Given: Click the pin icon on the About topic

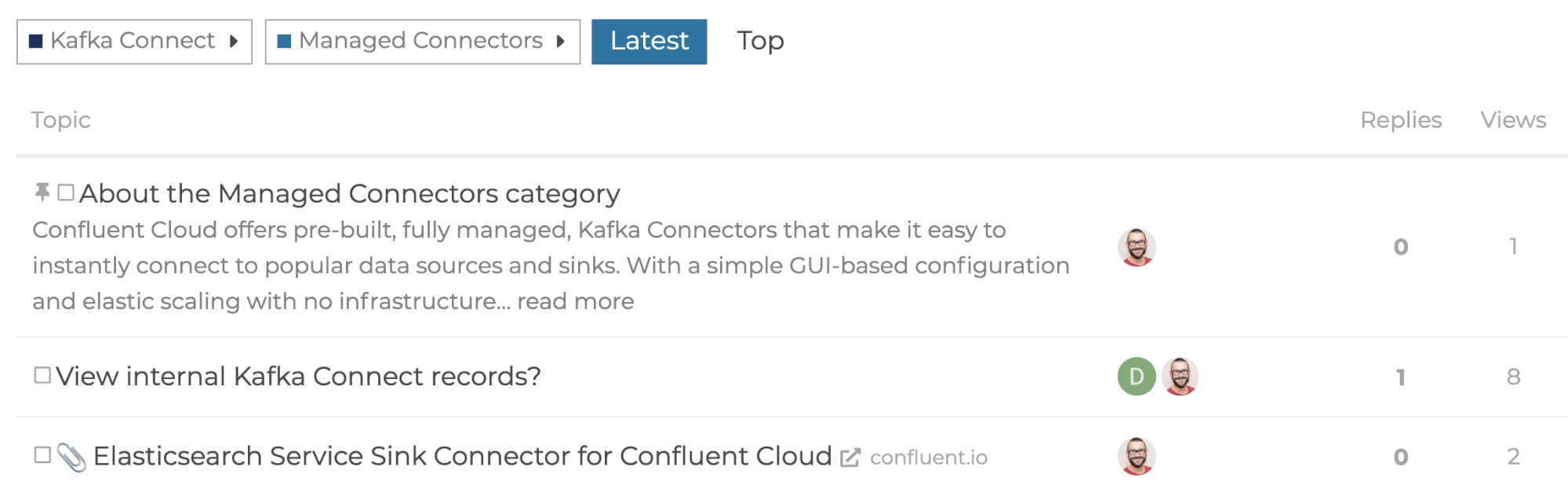Looking at the screenshot, I should click(x=42, y=192).
